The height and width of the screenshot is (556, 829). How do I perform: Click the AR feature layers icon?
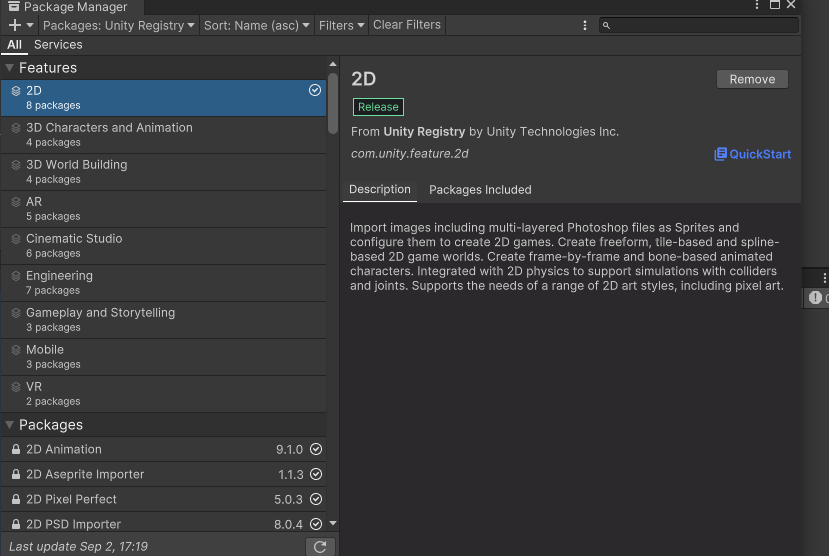pyautogui.click(x=16, y=202)
